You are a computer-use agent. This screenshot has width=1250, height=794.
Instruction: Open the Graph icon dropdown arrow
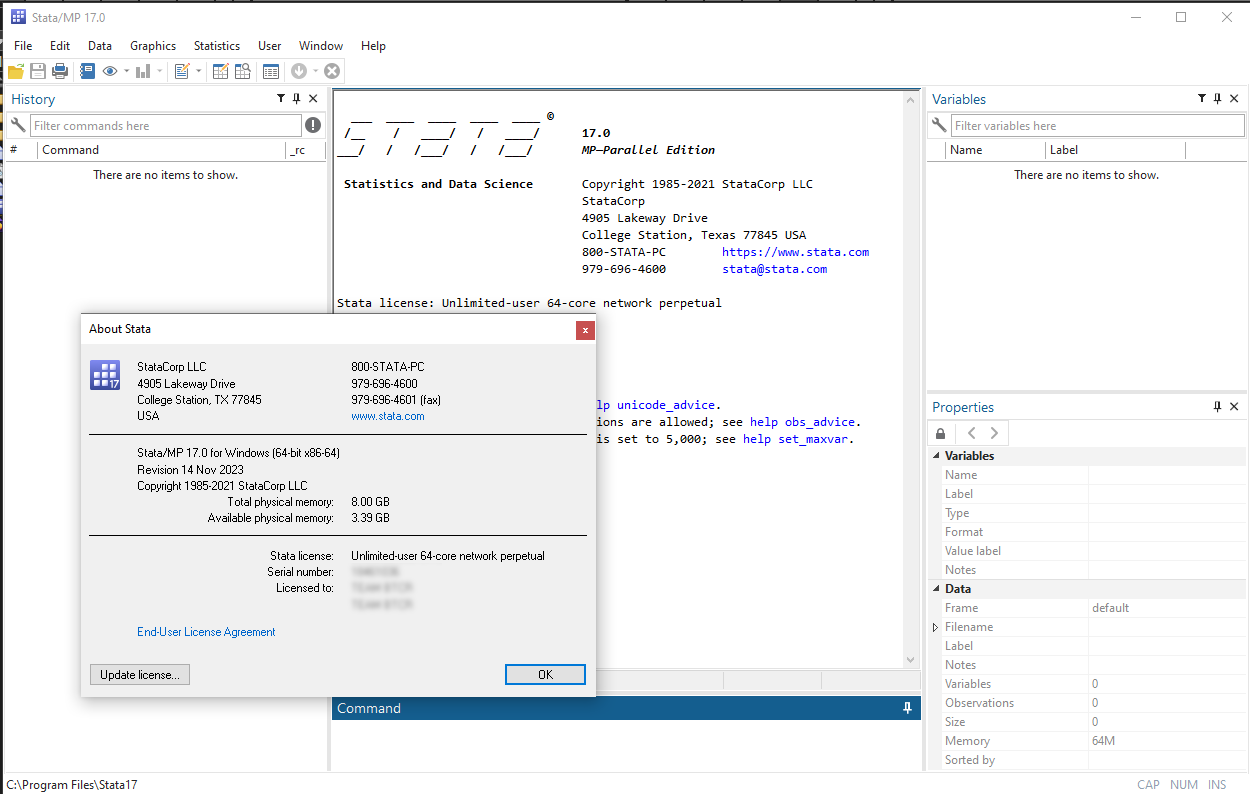[x=159, y=71]
